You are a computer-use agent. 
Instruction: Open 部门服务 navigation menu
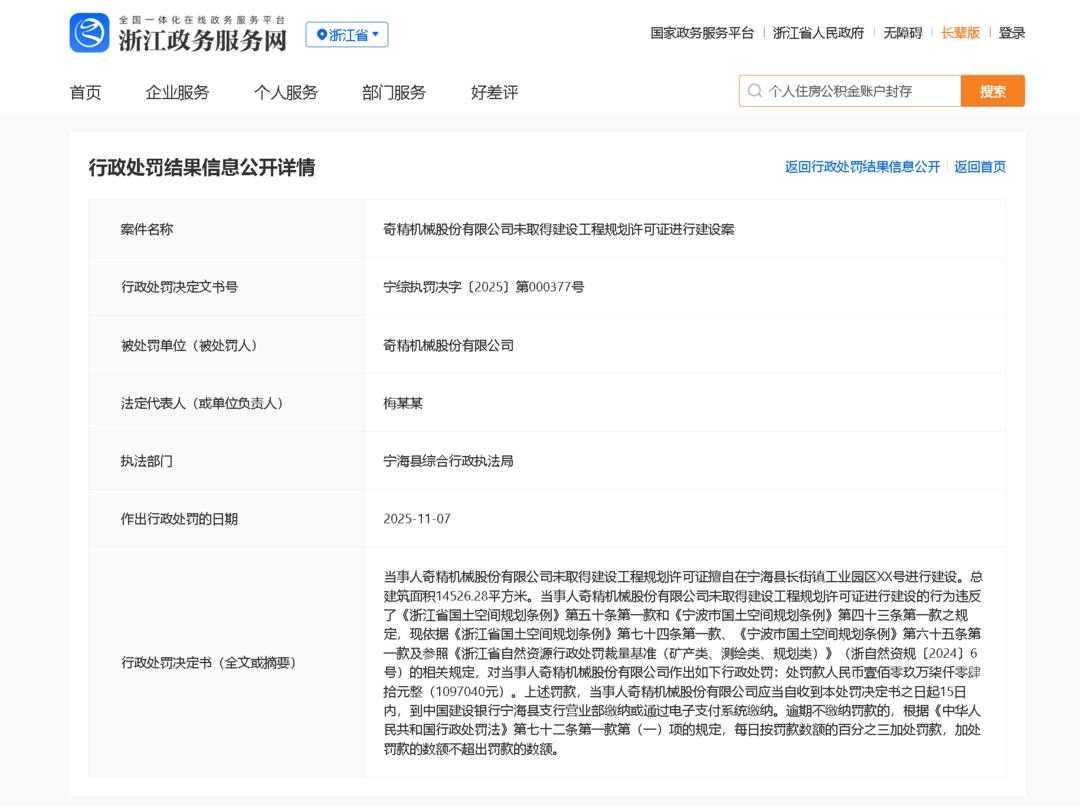coord(393,92)
